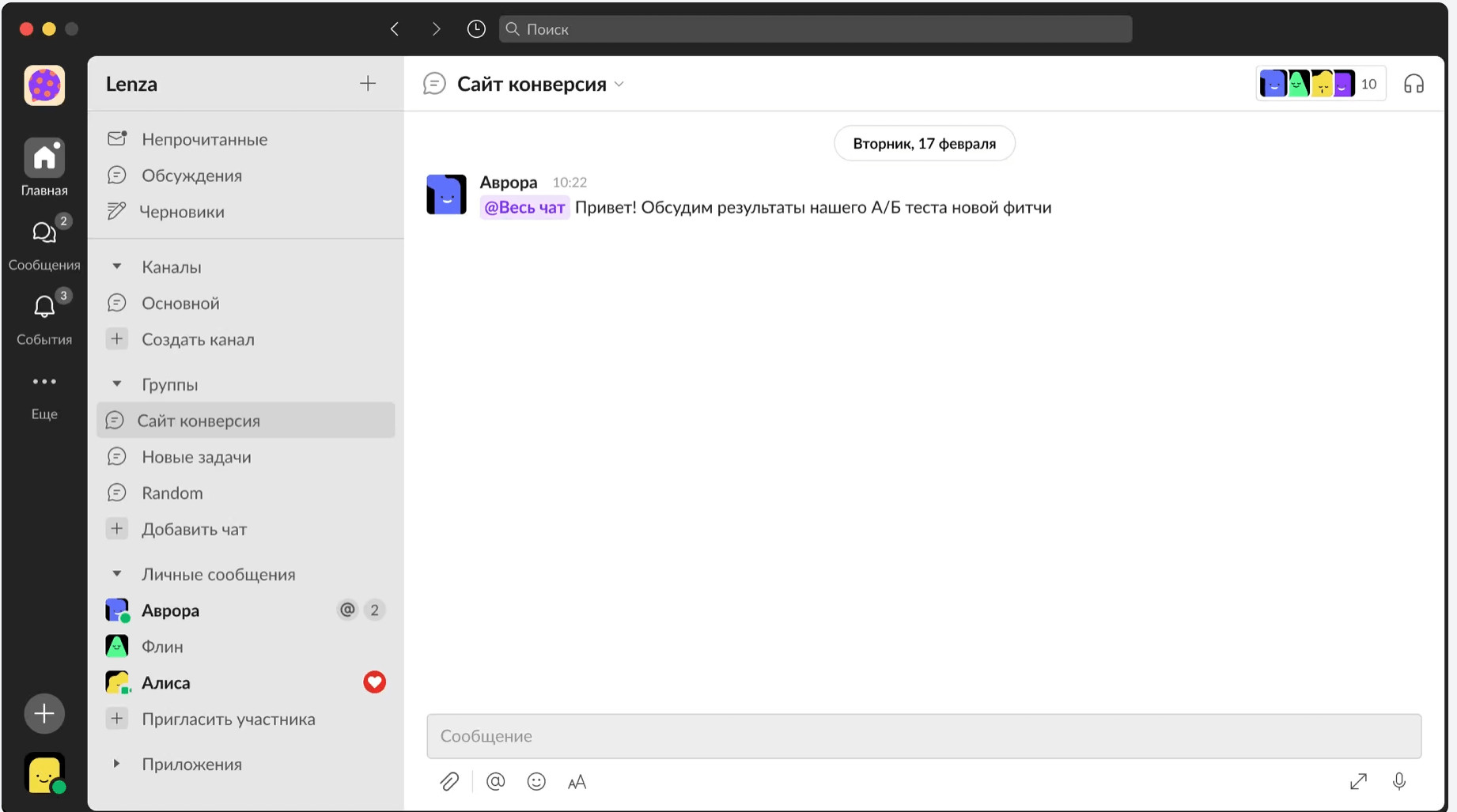Open the history clock icon

tap(476, 29)
